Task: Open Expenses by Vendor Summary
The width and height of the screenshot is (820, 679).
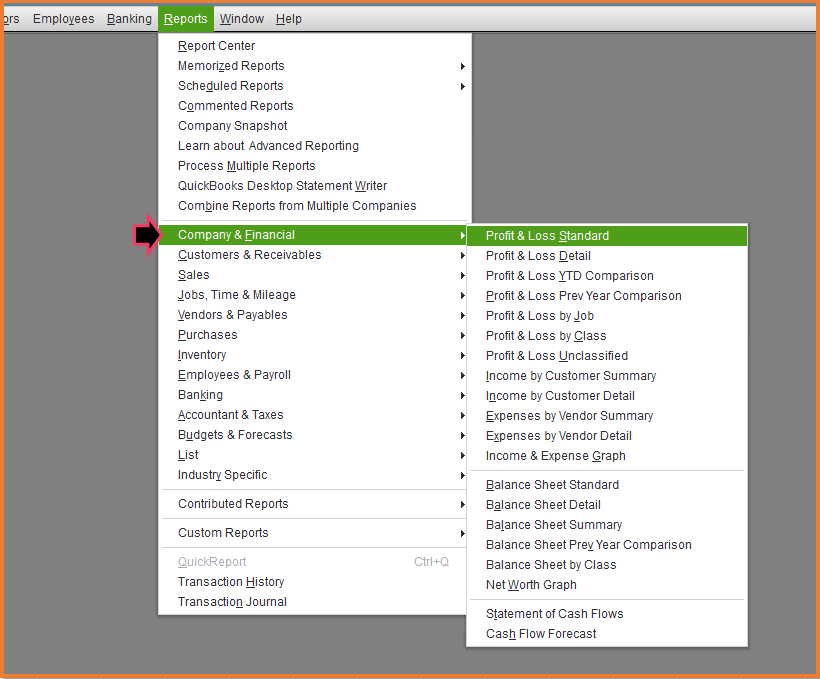Action: 607,416
